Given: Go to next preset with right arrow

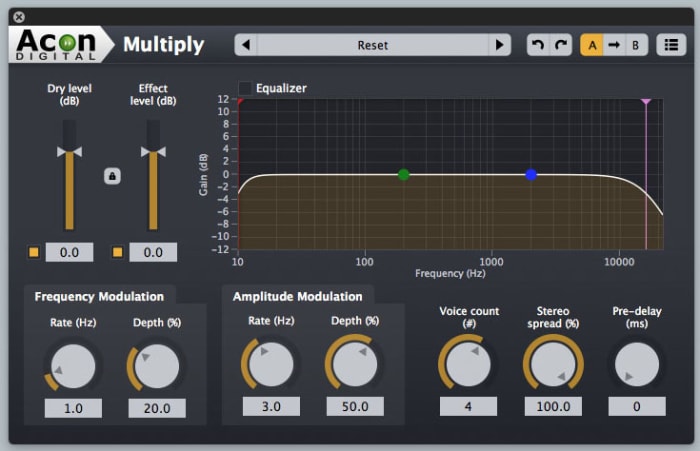Looking at the screenshot, I should pos(499,45).
